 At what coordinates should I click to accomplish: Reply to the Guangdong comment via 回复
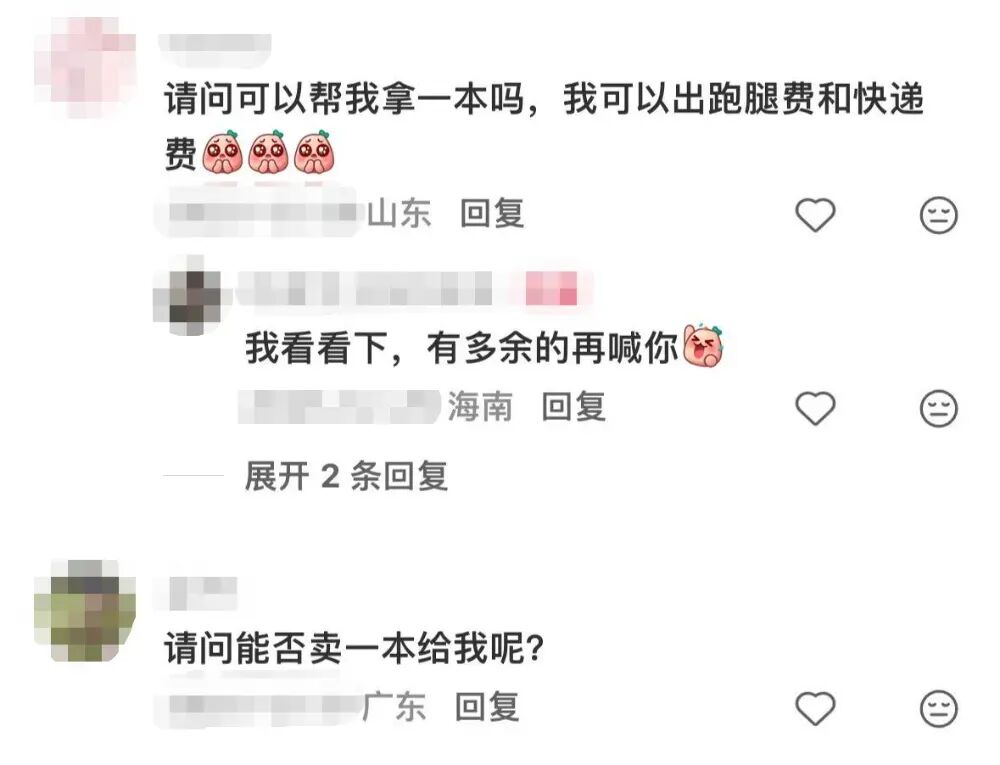pos(487,707)
